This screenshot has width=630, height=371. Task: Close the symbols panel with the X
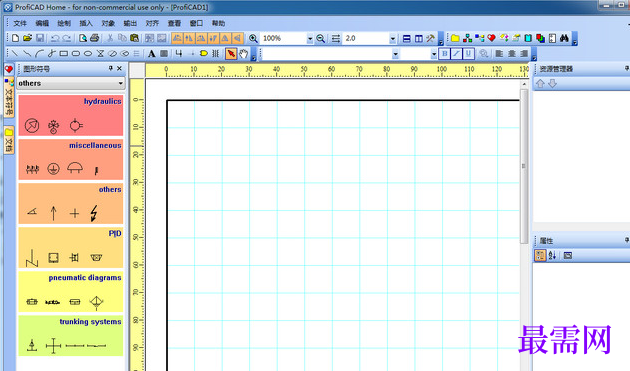119,69
